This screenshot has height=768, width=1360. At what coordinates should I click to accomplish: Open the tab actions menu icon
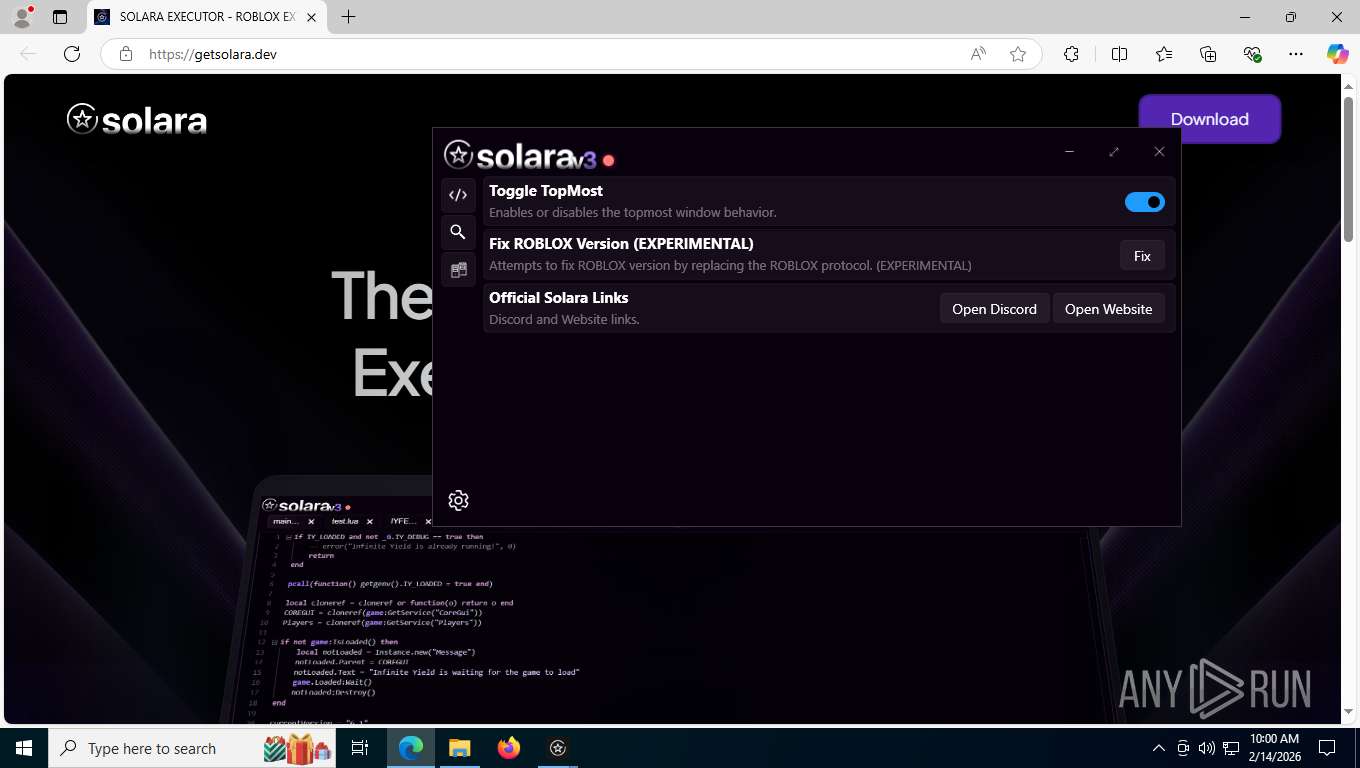coord(60,17)
